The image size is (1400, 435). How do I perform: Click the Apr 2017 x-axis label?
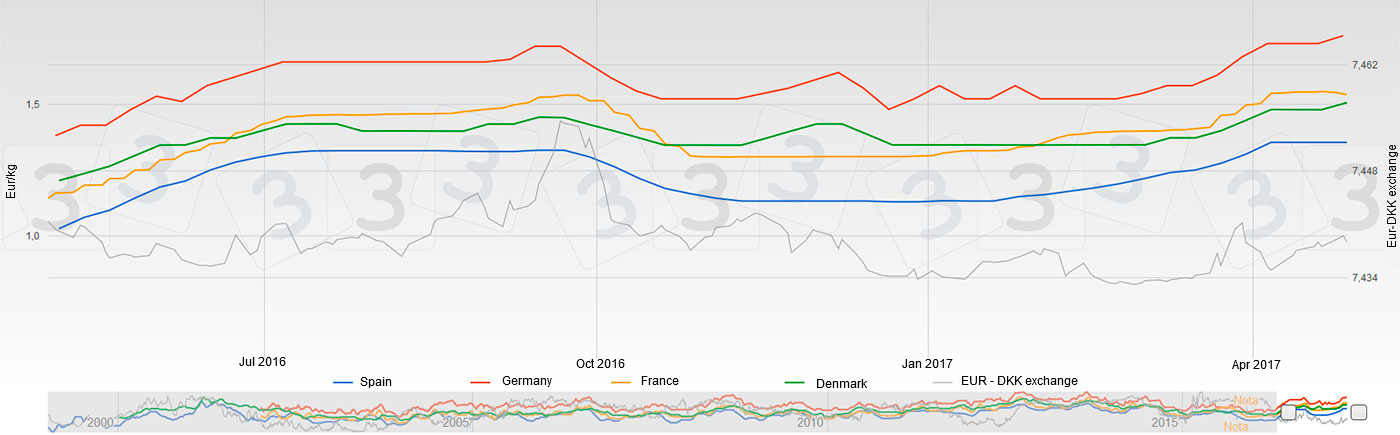[1255, 363]
